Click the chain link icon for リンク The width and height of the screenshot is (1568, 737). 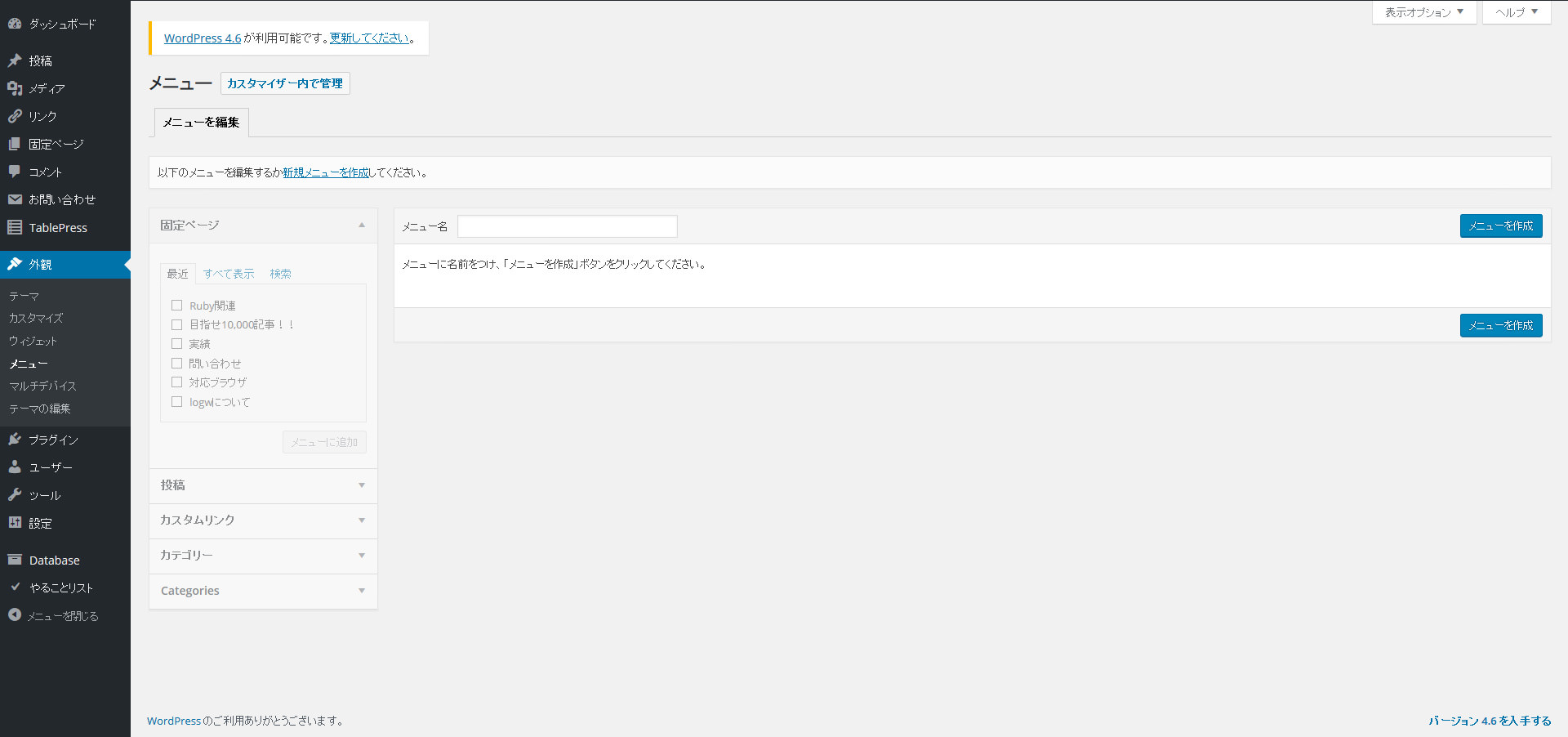15,116
